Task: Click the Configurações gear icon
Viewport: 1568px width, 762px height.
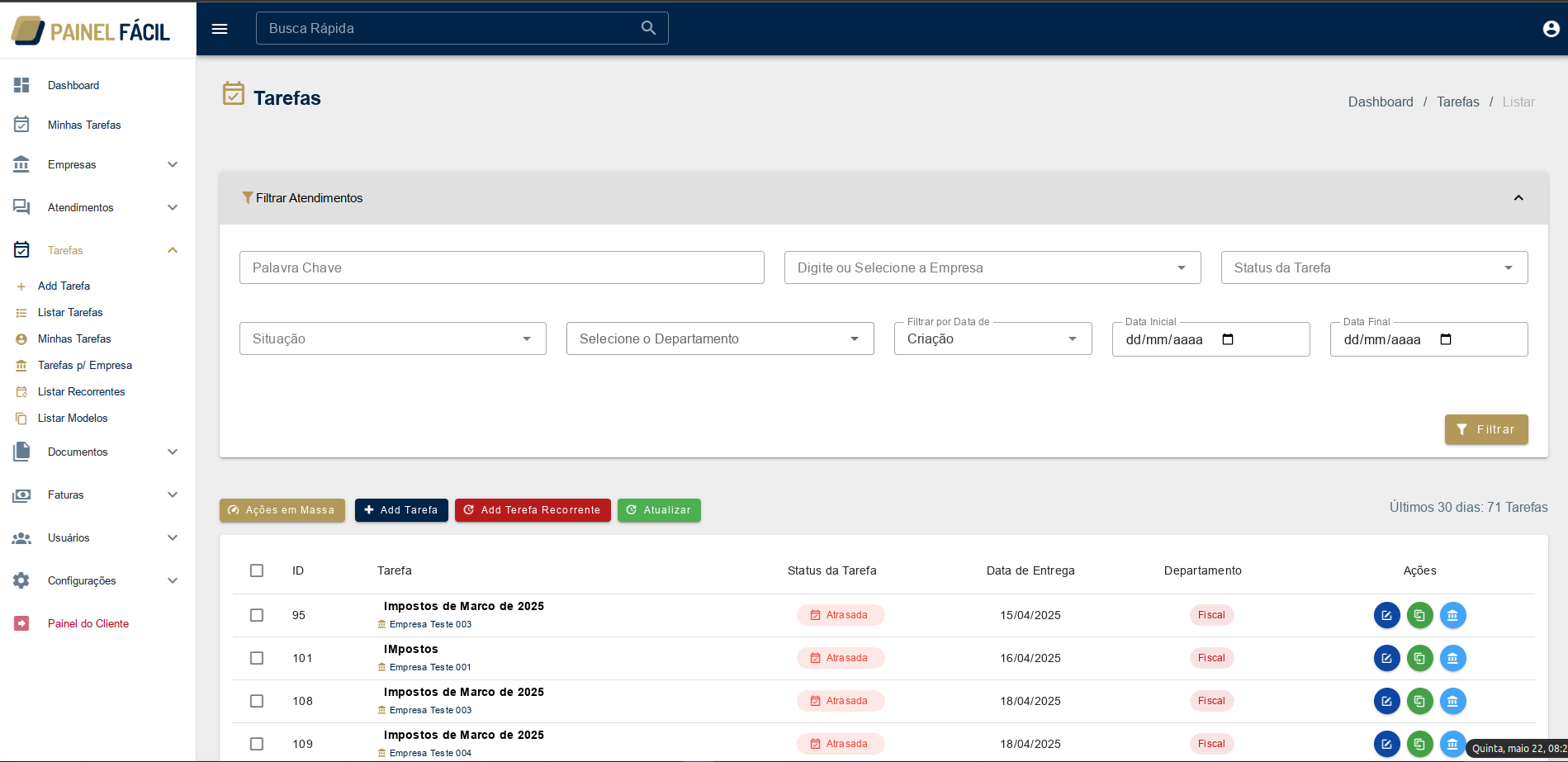Action: [x=21, y=580]
